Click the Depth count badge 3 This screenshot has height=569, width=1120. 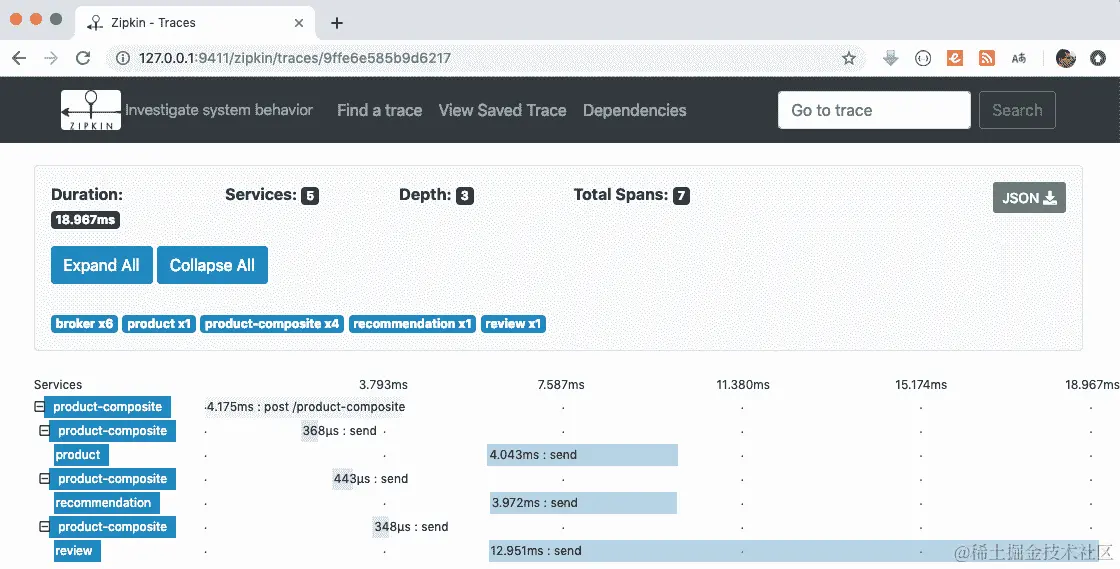point(465,196)
